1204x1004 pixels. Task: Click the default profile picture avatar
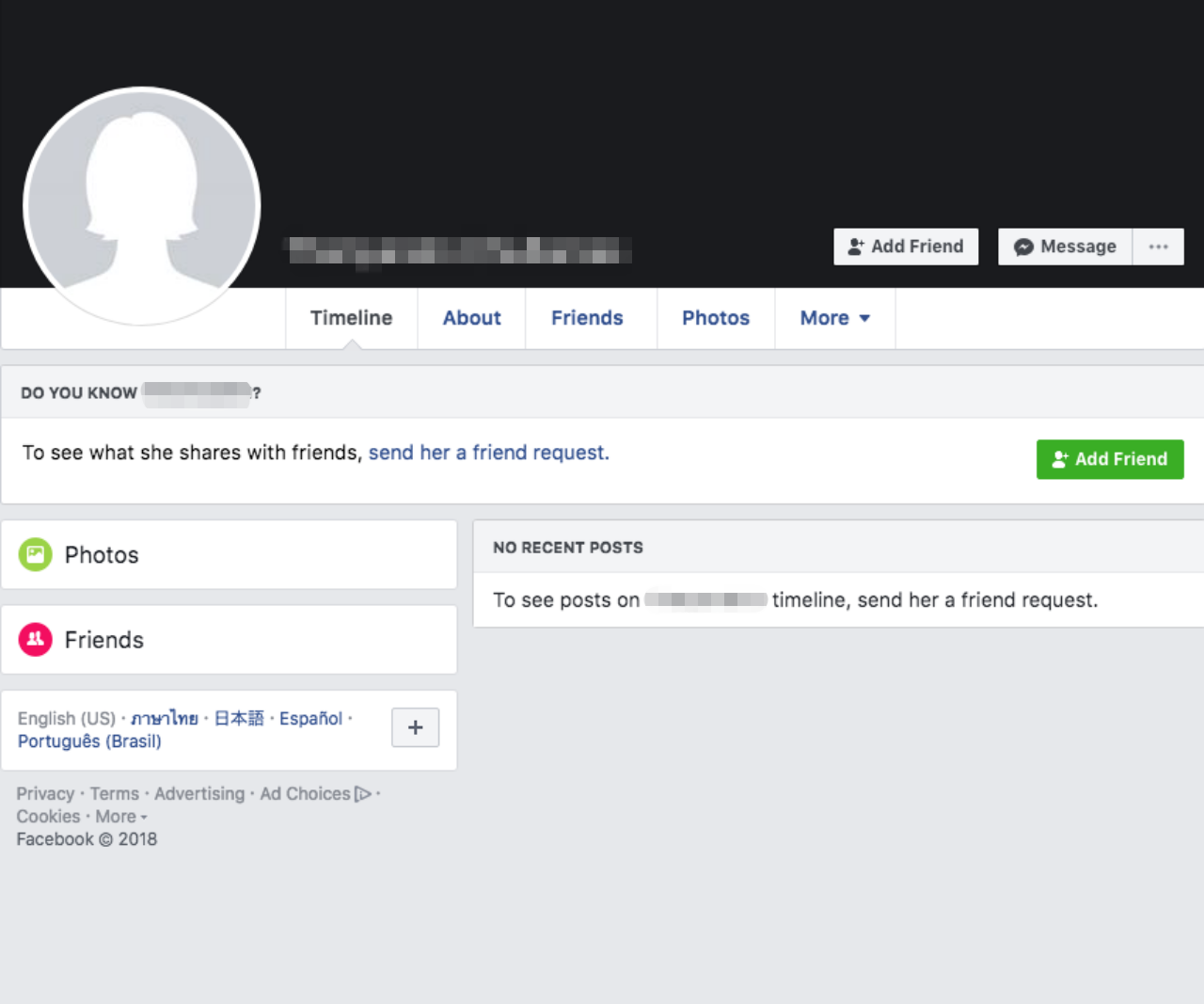[141, 205]
